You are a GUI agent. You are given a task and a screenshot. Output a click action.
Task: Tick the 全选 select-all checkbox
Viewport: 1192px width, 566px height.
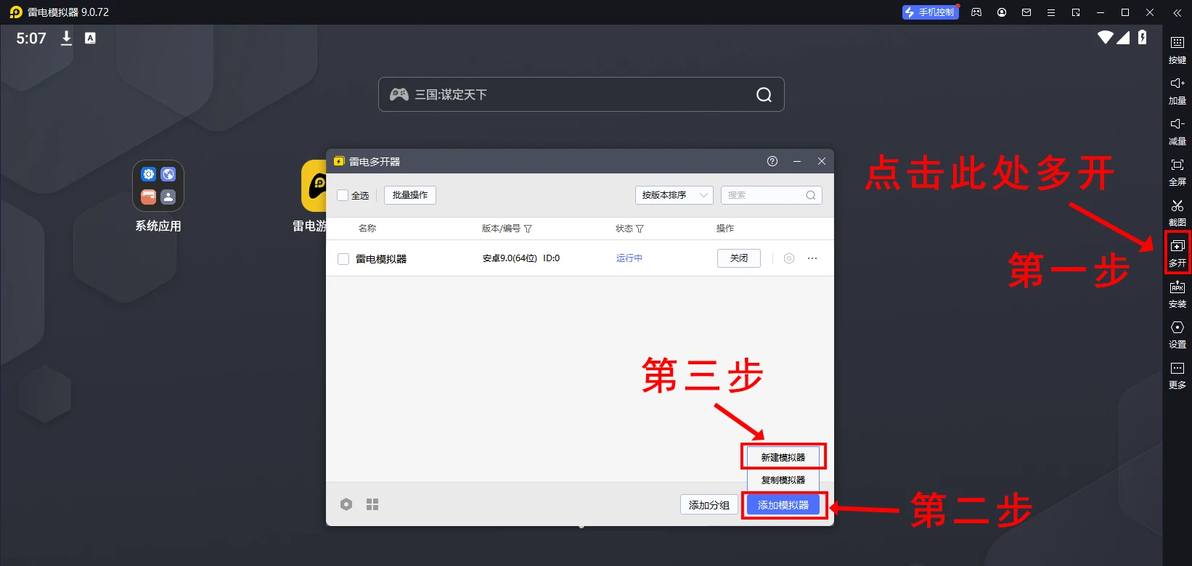[343, 195]
